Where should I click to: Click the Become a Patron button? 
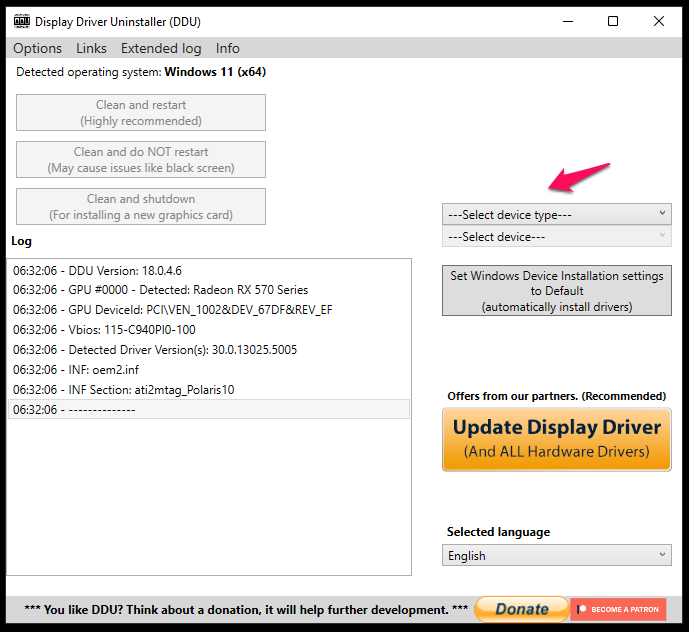tap(618, 609)
